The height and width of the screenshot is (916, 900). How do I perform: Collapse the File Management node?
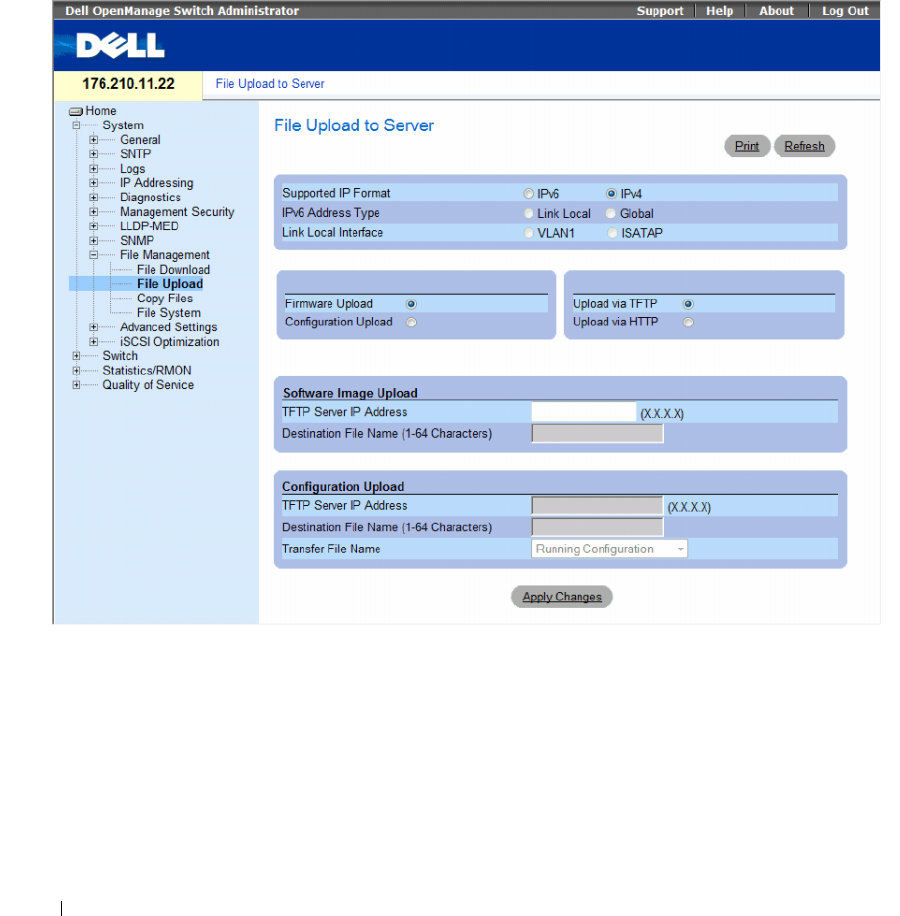[x=93, y=255]
